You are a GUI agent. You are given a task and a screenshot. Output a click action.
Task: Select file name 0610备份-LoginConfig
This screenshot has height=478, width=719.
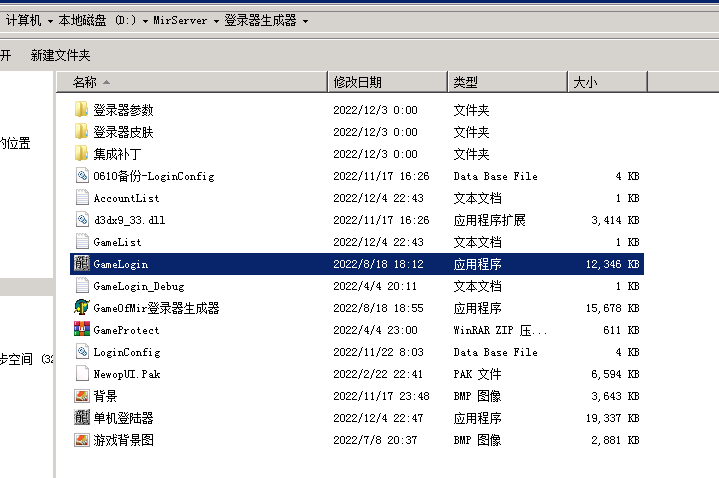(x=154, y=176)
